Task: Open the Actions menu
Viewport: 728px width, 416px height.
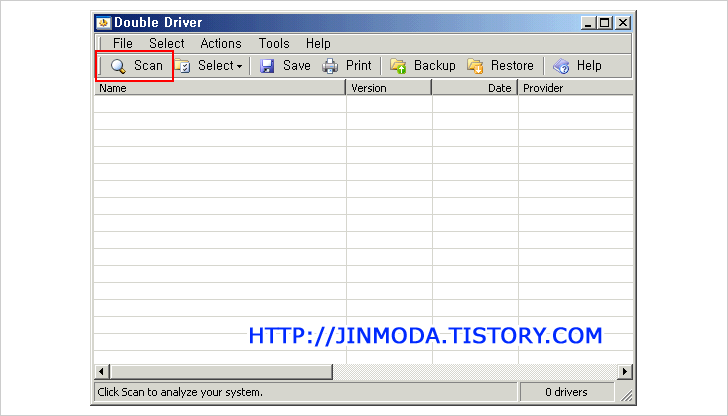Action: [221, 43]
